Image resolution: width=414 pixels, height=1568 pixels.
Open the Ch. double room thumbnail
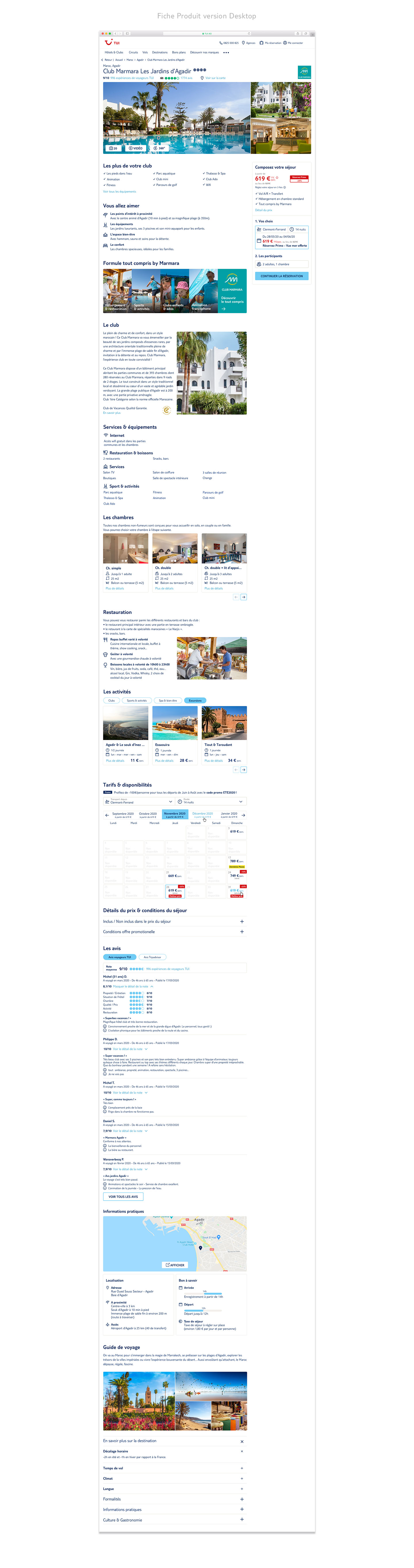click(x=175, y=549)
